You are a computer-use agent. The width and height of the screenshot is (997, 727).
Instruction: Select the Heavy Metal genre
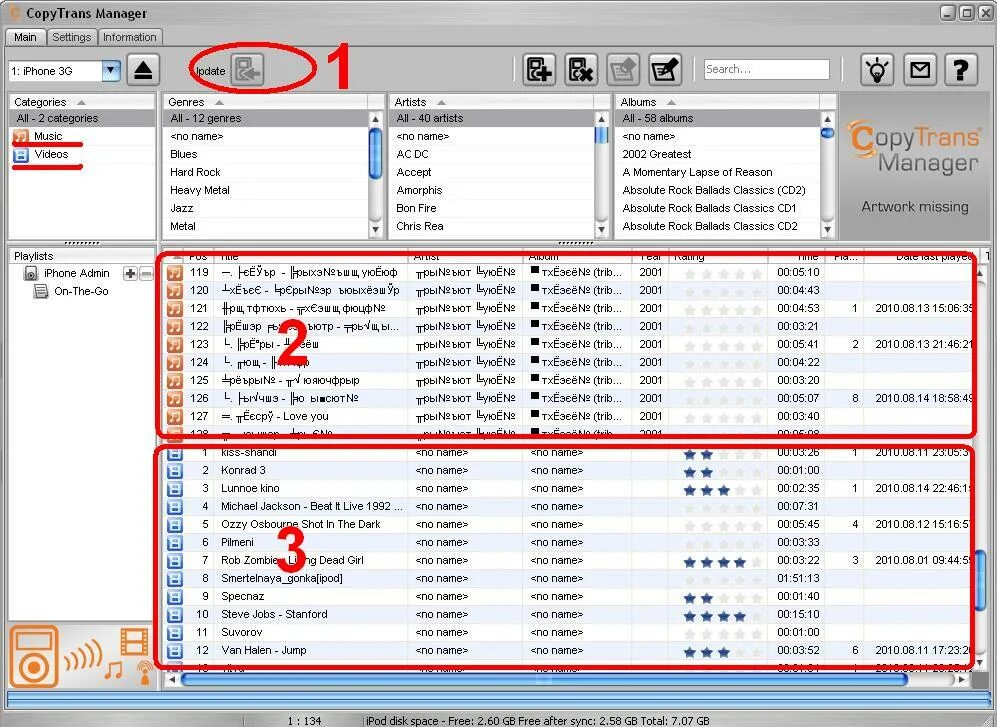coord(266,190)
